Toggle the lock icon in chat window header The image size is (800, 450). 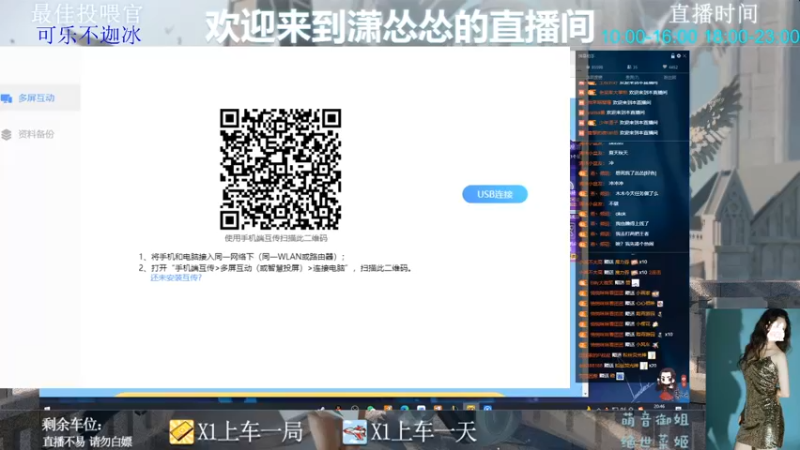click(672, 56)
